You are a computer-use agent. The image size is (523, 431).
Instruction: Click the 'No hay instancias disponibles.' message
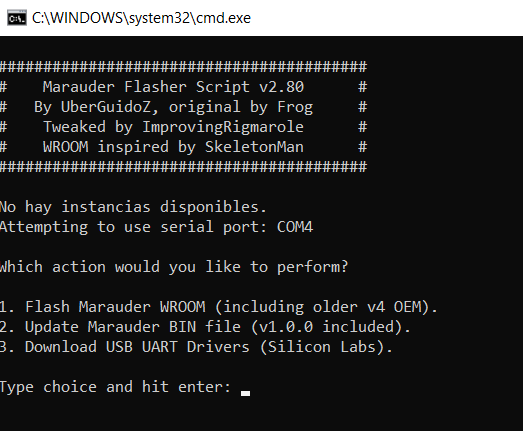(x=133, y=207)
